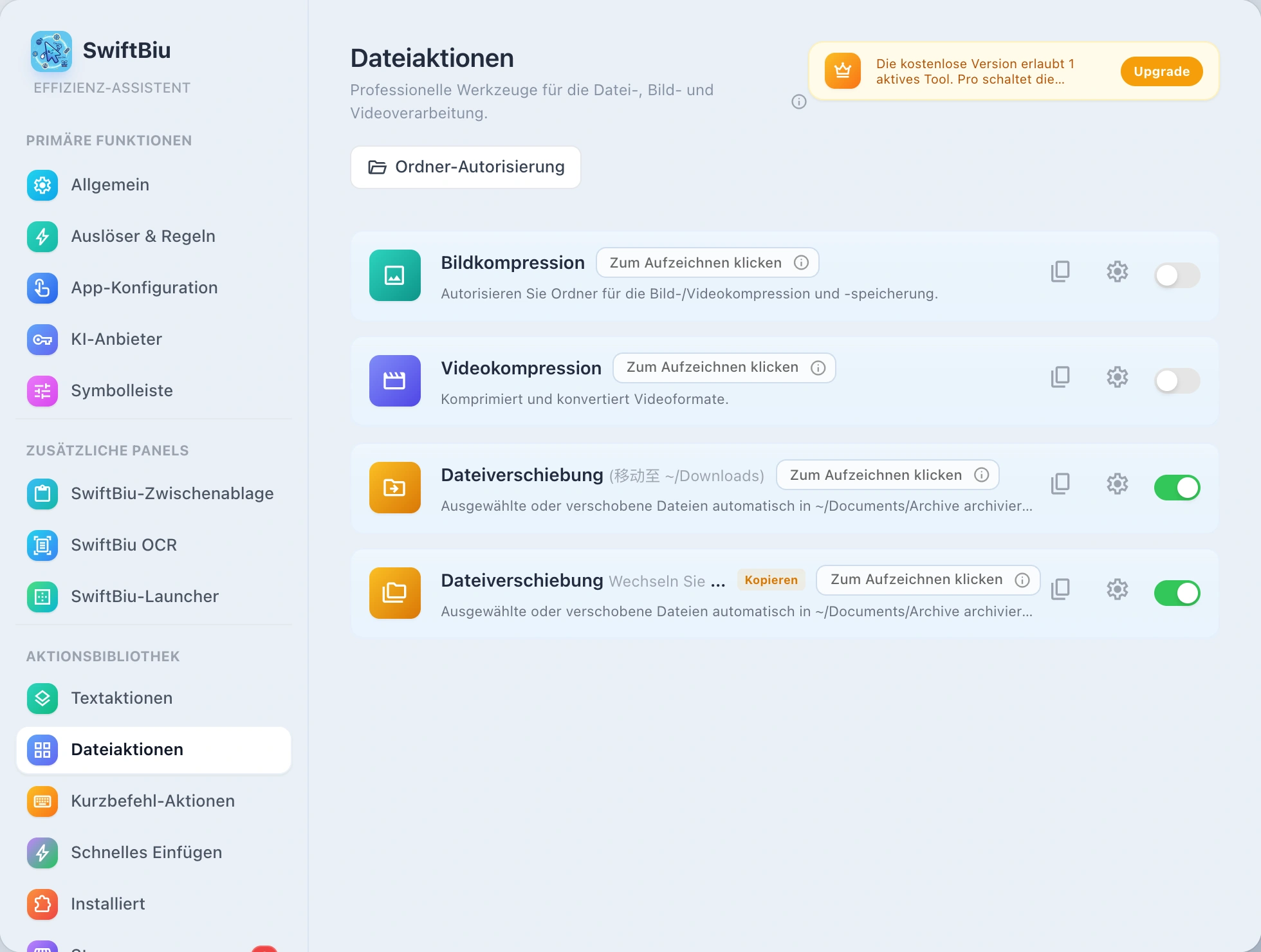Click info icon in Videokompression shortcut field

[x=818, y=367]
